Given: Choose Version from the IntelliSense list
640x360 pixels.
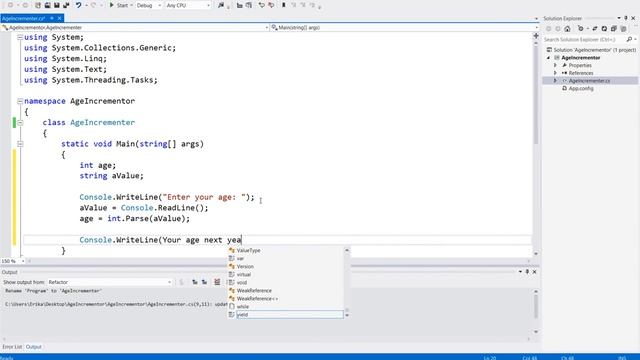Looking at the screenshot, I should (x=285, y=267).
